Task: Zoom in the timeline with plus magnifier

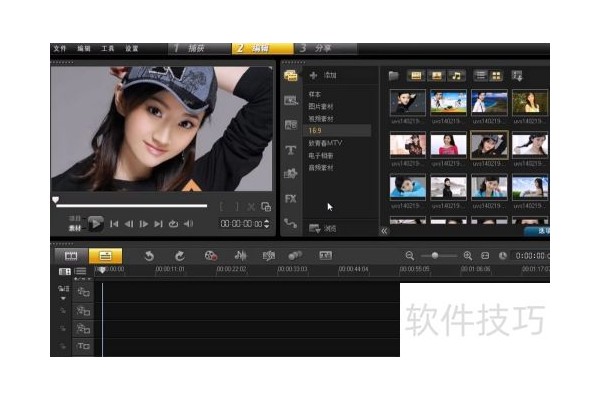Action: (x=468, y=256)
